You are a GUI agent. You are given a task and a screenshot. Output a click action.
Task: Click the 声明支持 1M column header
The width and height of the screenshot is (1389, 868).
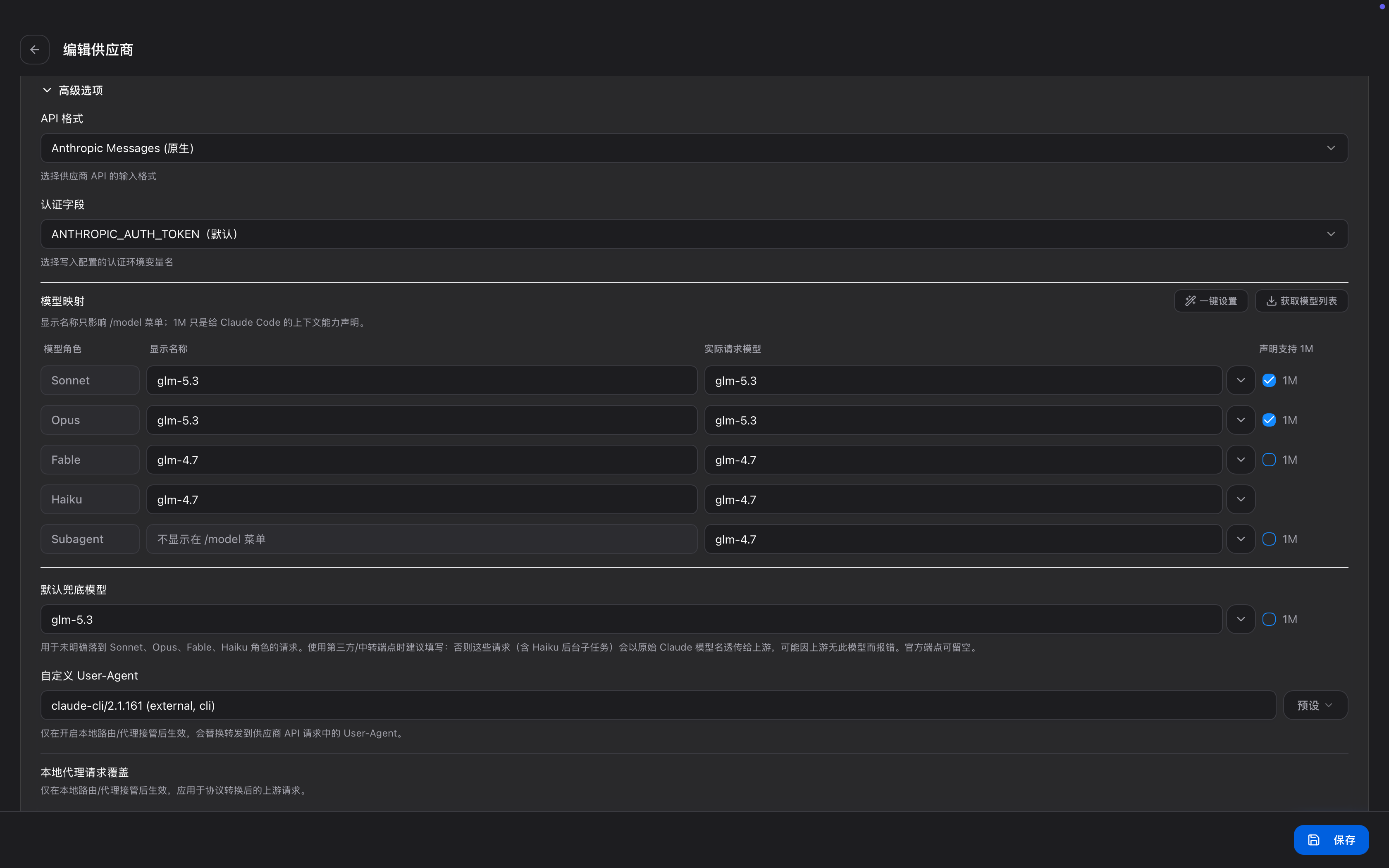coord(1286,349)
